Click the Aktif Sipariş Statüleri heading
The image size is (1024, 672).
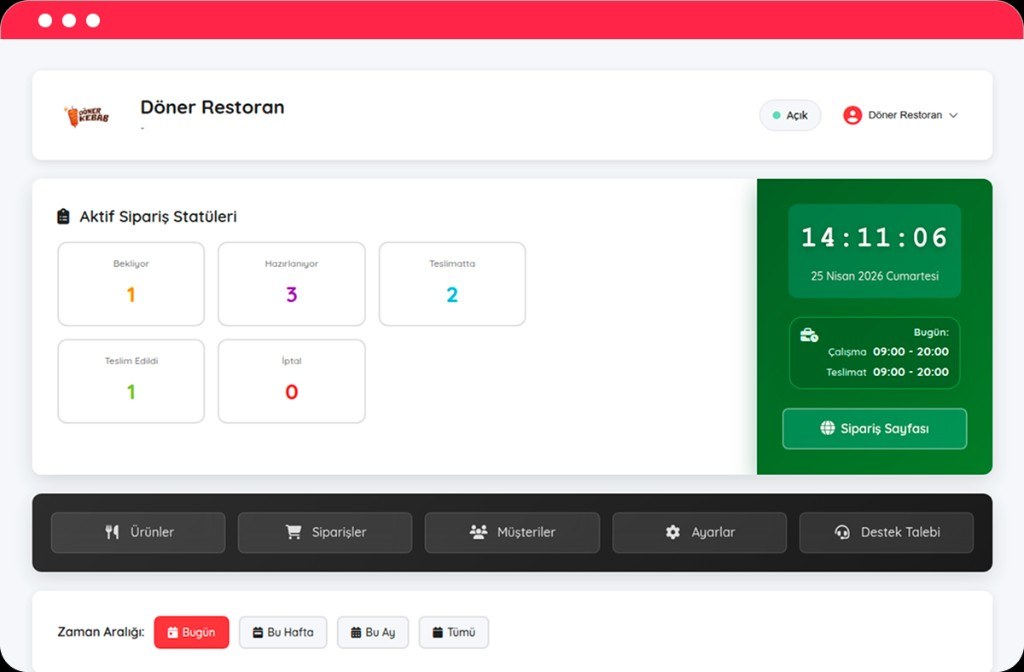tap(158, 216)
